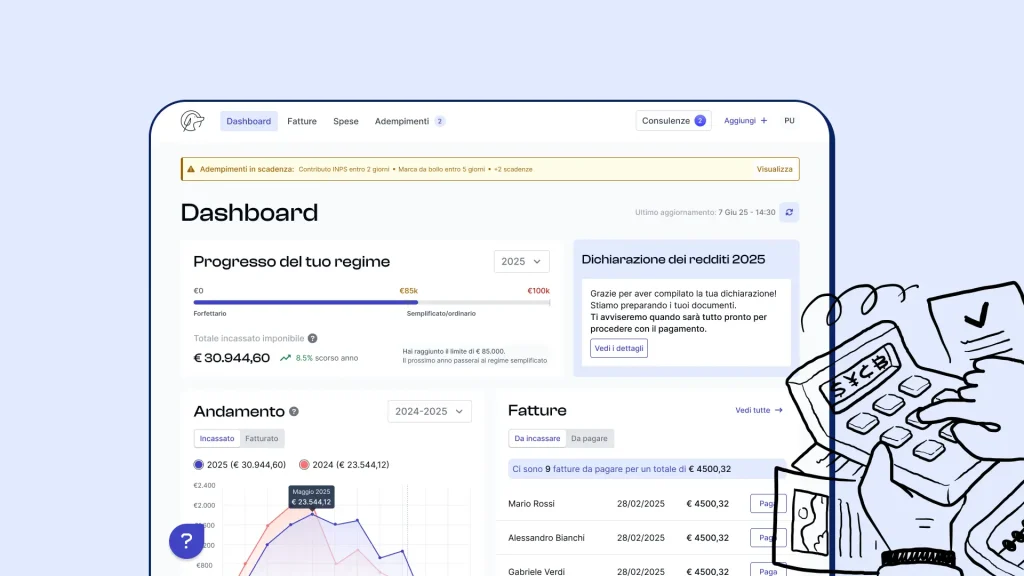
Task: Click Visualizza in the deadlines banner
Action: click(x=774, y=169)
